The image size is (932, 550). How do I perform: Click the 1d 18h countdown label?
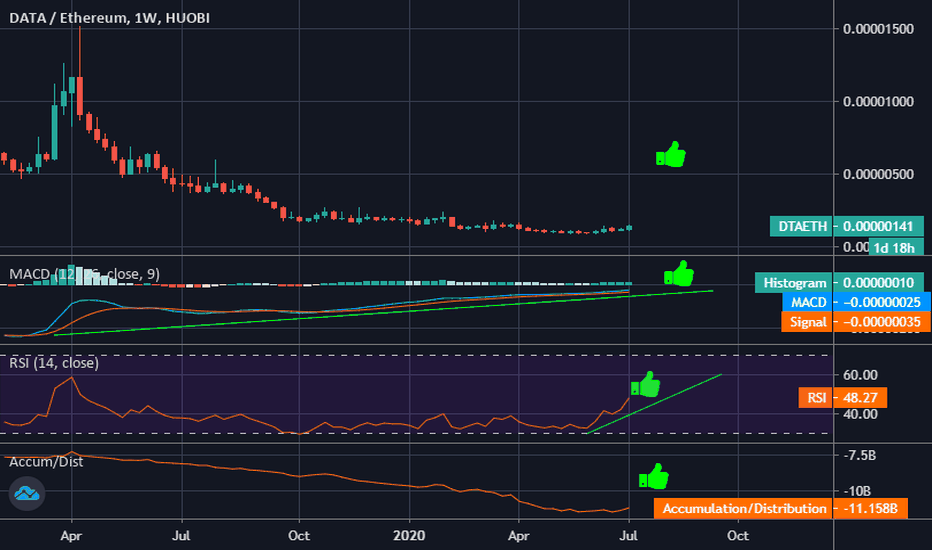pos(896,247)
